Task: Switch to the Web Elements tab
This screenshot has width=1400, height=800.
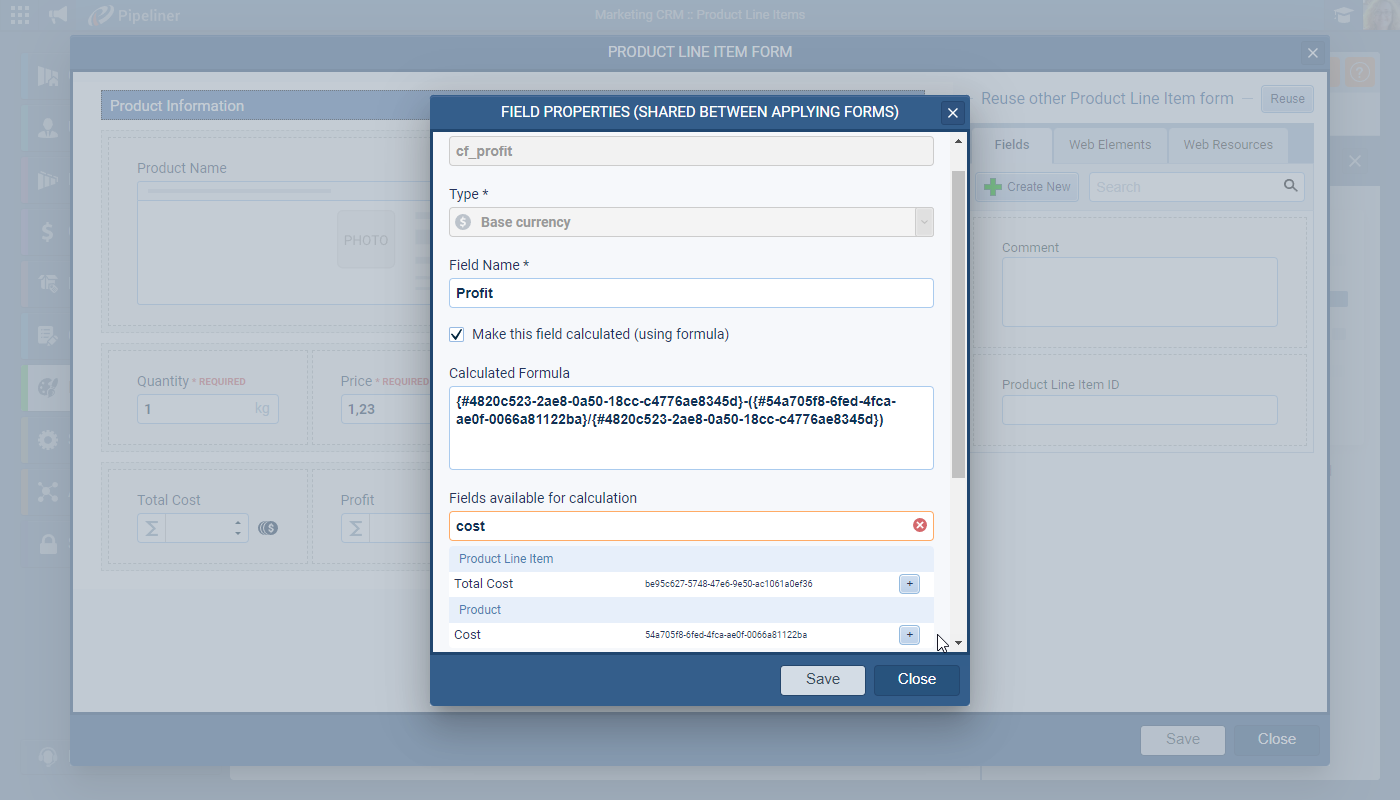Action: pos(1110,145)
